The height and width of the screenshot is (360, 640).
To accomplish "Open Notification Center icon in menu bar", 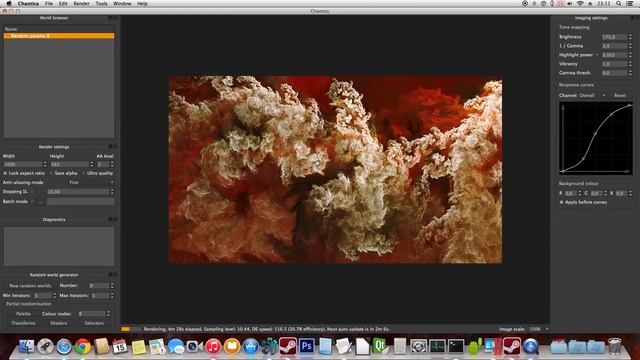I will 630,3.
